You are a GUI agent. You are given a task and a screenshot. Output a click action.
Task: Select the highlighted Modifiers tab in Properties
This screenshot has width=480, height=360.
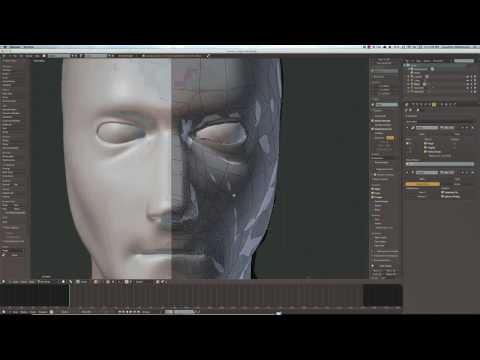pyautogui.click(x=434, y=105)
